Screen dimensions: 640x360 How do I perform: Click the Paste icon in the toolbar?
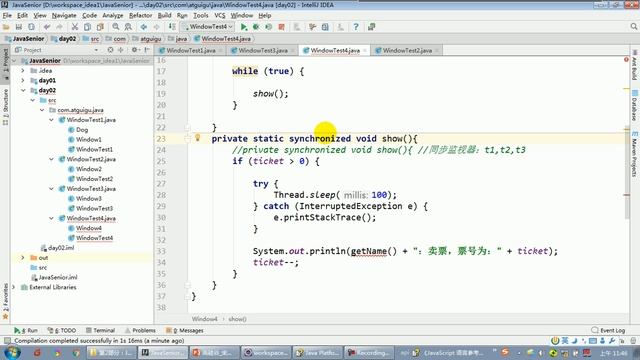(x=100, y=27)
